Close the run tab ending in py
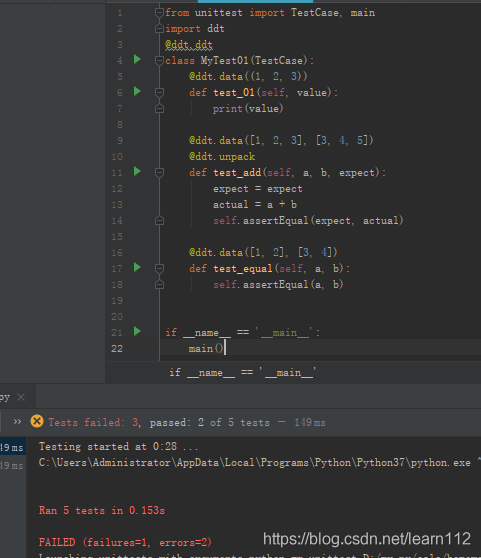 [21, 397]
